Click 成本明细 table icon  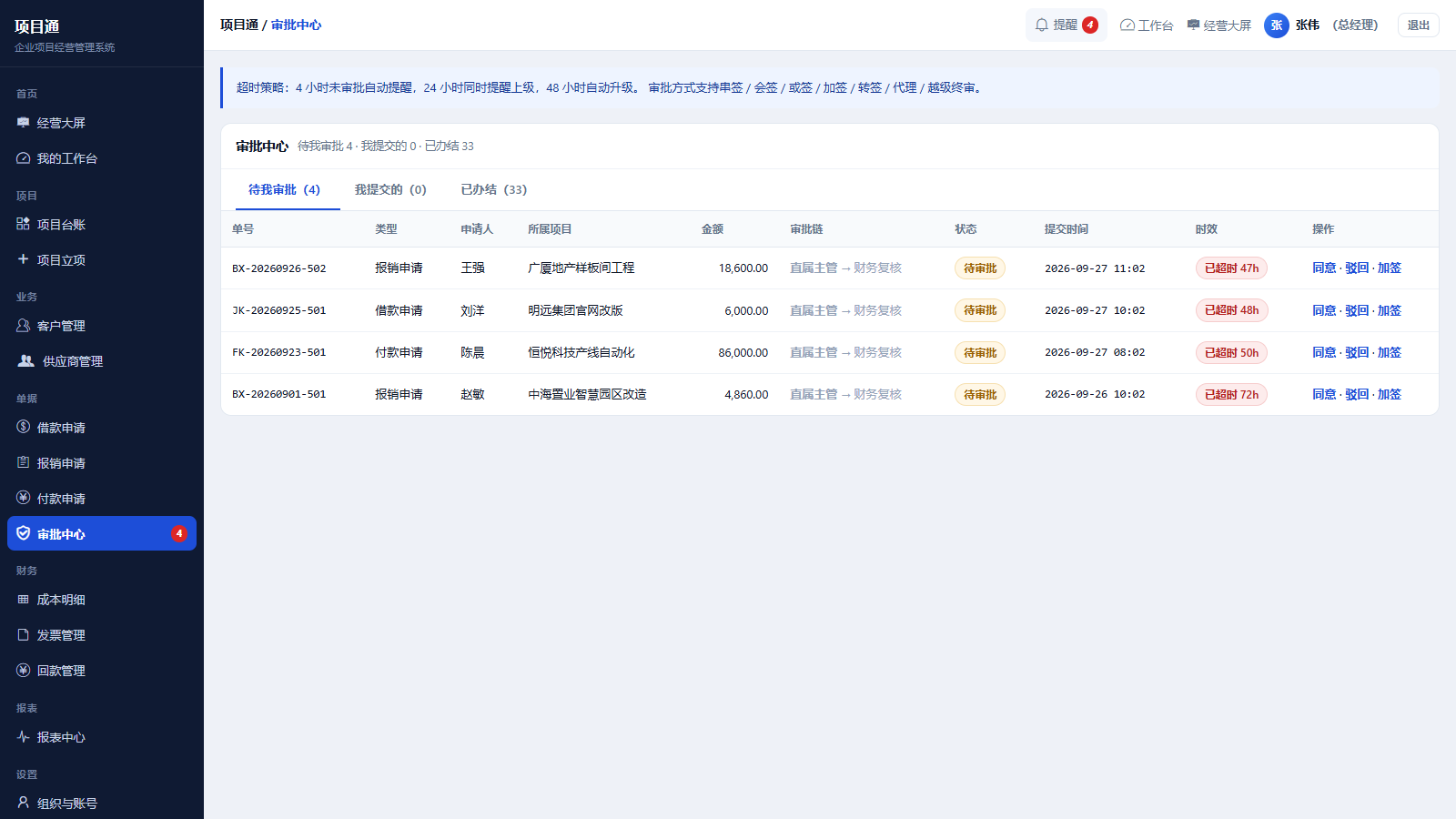[x=24, y=600]
